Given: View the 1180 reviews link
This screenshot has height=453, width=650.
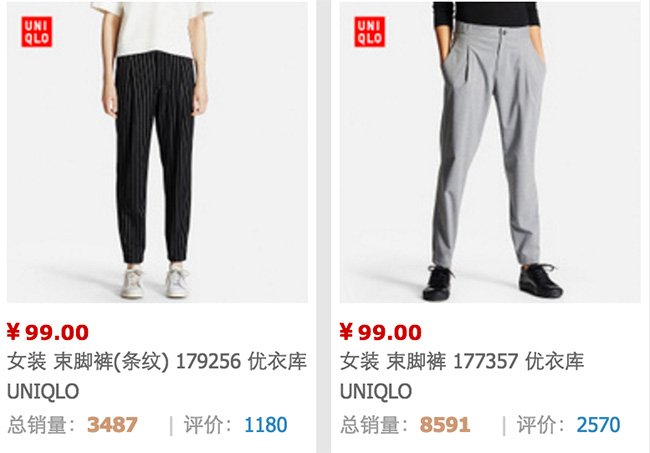Looking at the screenshot, I should (x=266, y=425).
